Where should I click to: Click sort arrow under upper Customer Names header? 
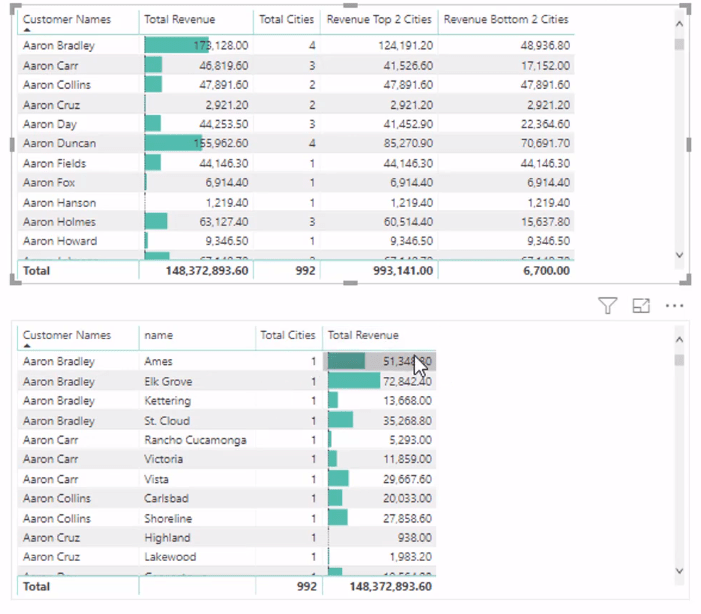27,30
